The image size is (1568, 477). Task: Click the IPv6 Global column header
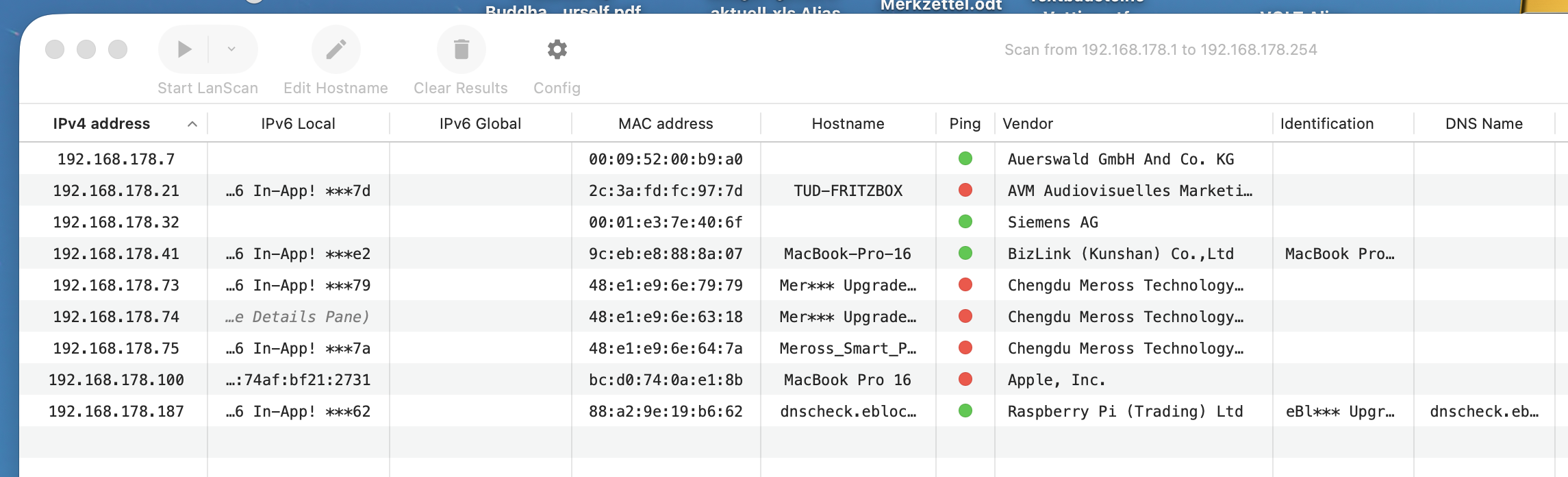[x=480, y=124]
